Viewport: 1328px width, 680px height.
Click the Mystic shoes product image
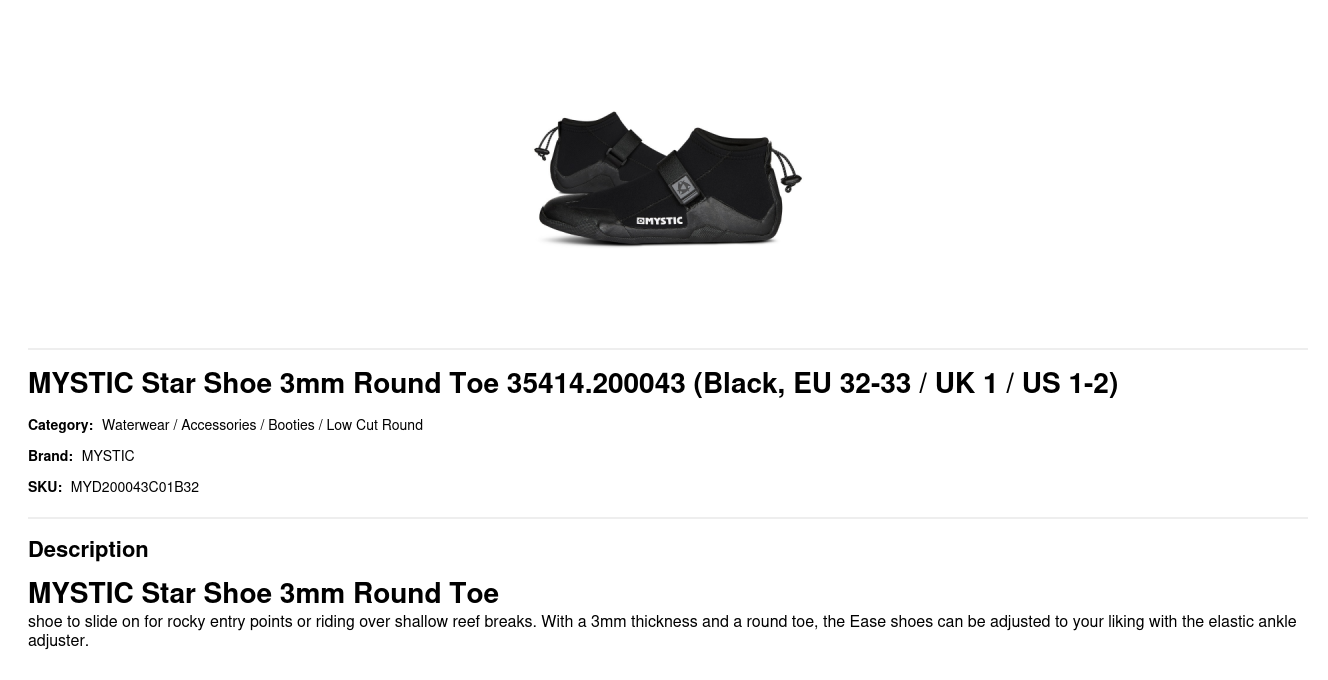[x=667, y=178]
